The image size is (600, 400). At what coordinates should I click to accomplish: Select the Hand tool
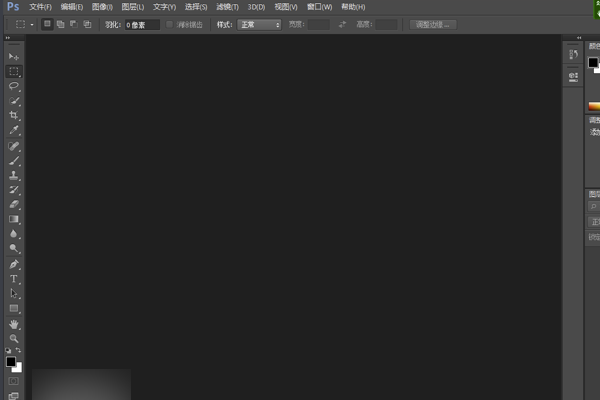pyautogui.click(x=14, y=324)
